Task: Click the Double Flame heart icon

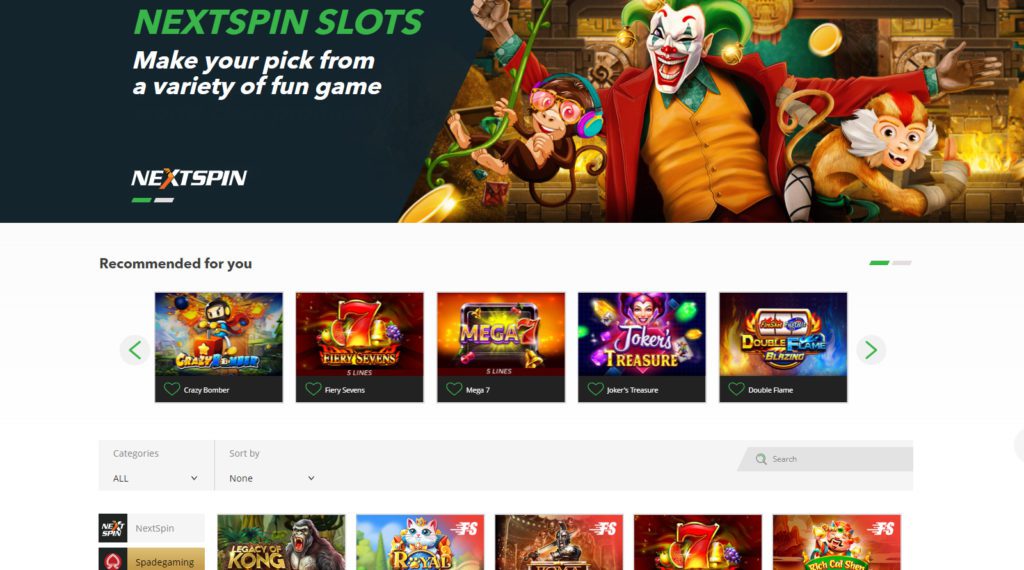Action: coord(736,389)
